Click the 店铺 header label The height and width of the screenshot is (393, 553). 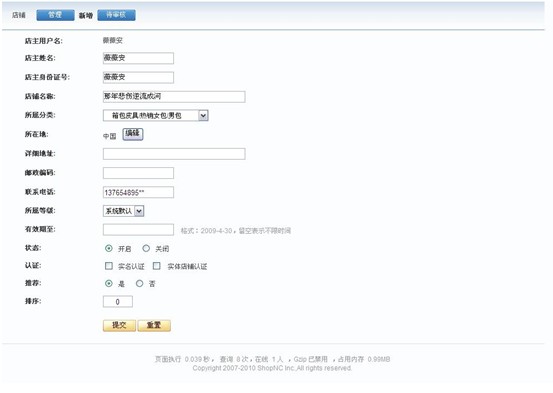(19, 15)
